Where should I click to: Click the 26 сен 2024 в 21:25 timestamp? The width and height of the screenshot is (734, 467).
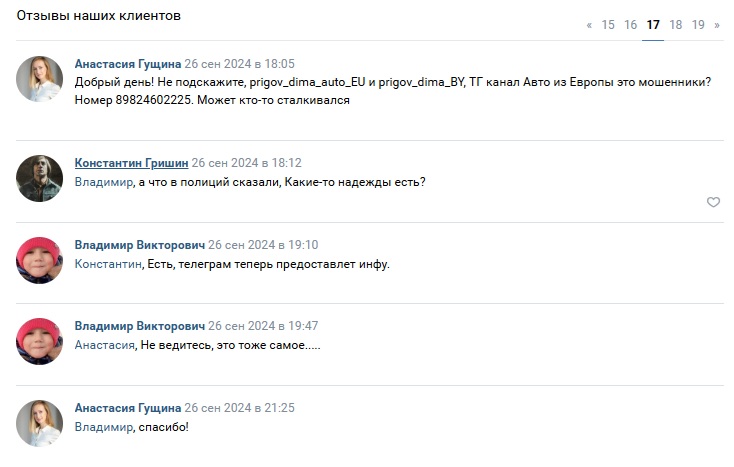(240, 408)
